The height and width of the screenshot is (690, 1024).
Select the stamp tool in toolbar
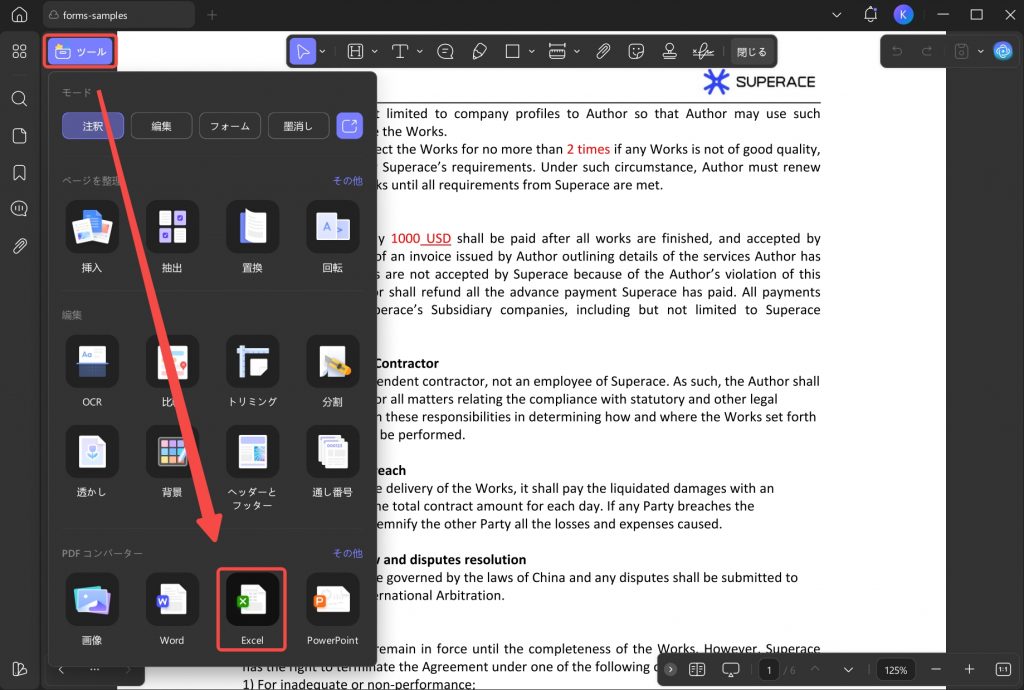pos(669,51)
